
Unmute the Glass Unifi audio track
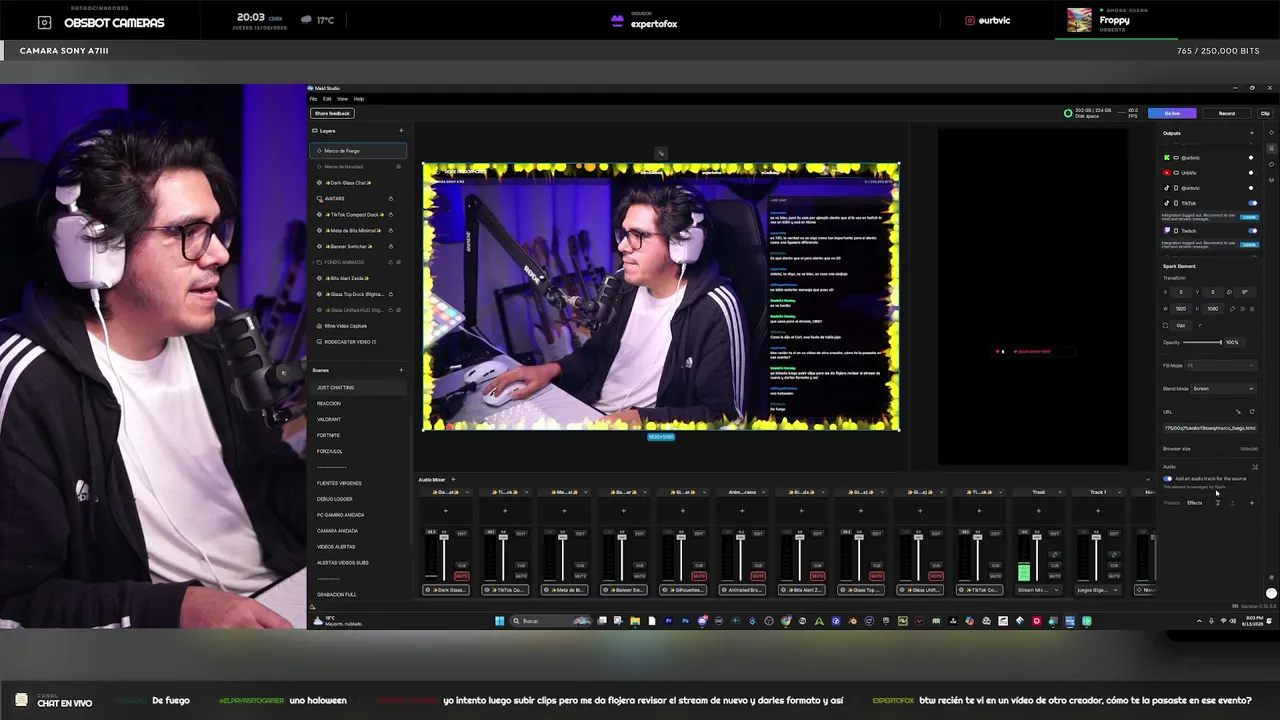tap(936, 576)
